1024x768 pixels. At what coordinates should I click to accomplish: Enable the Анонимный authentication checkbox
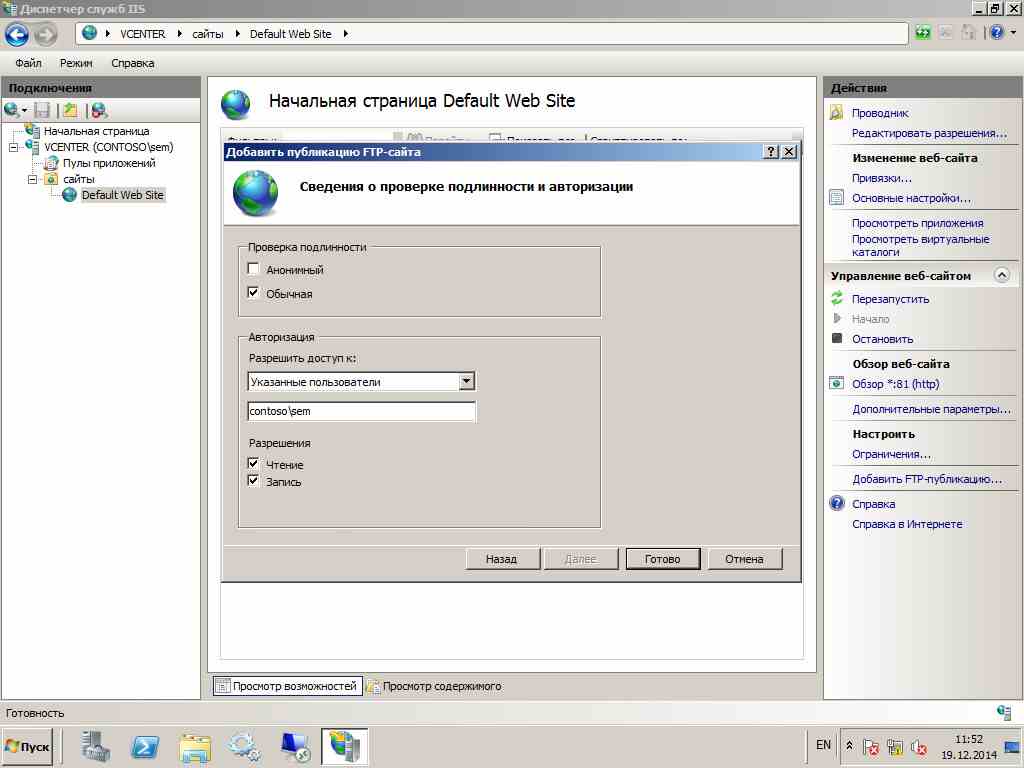(253, 268)
